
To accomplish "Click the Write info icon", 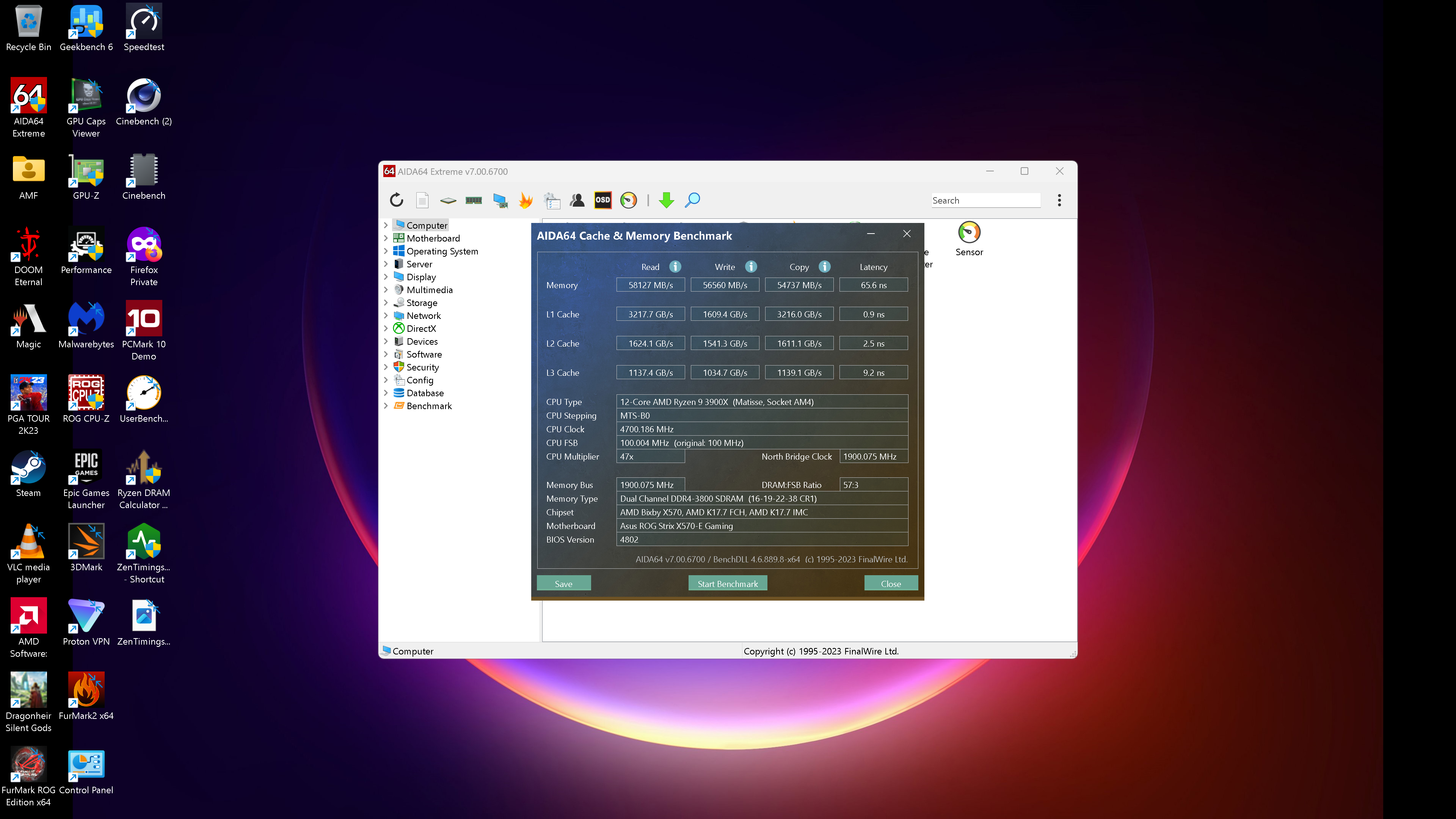I will click(x=751, y=267).
